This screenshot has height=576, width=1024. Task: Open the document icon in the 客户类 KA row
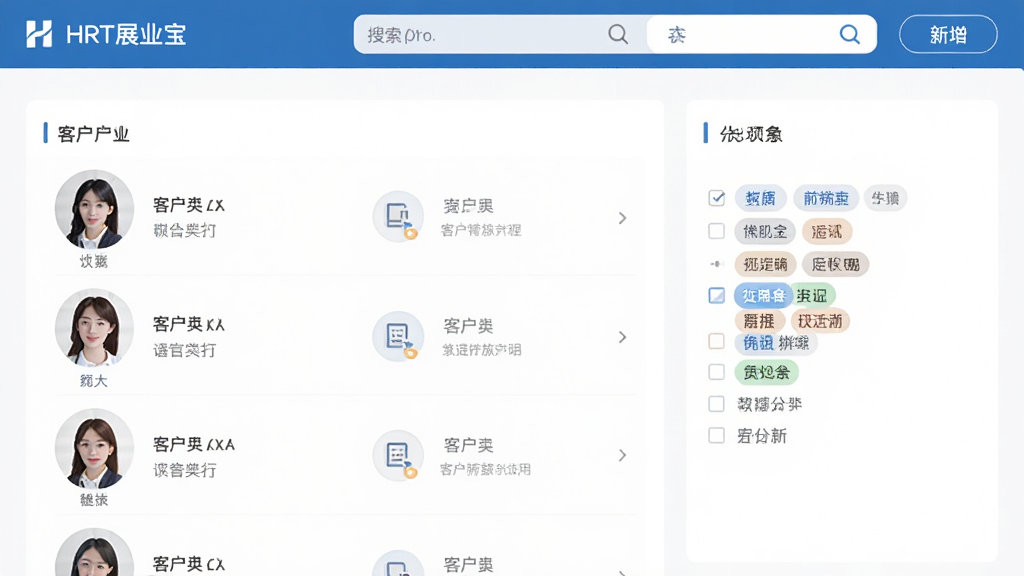click(x=398, y=336)
